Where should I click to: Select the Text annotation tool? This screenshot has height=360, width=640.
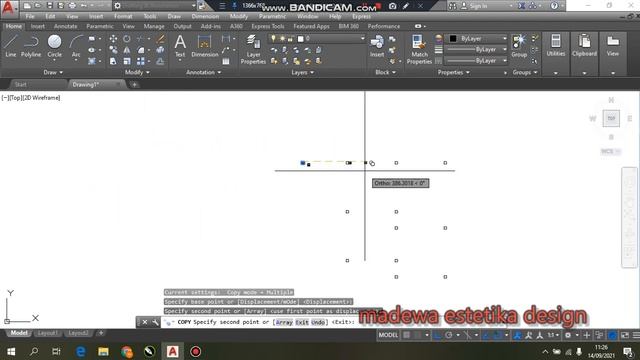point(180,46)
